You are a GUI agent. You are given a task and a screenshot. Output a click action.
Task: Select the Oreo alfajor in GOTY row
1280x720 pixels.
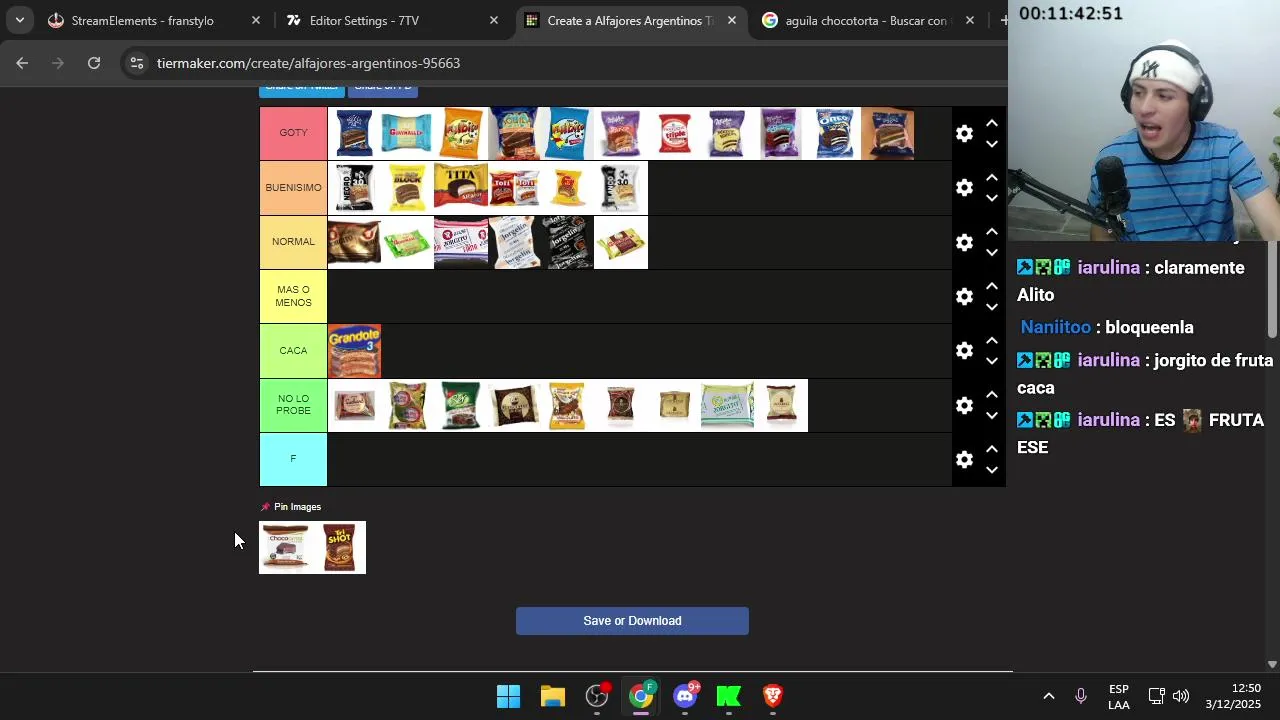point(835,133)
